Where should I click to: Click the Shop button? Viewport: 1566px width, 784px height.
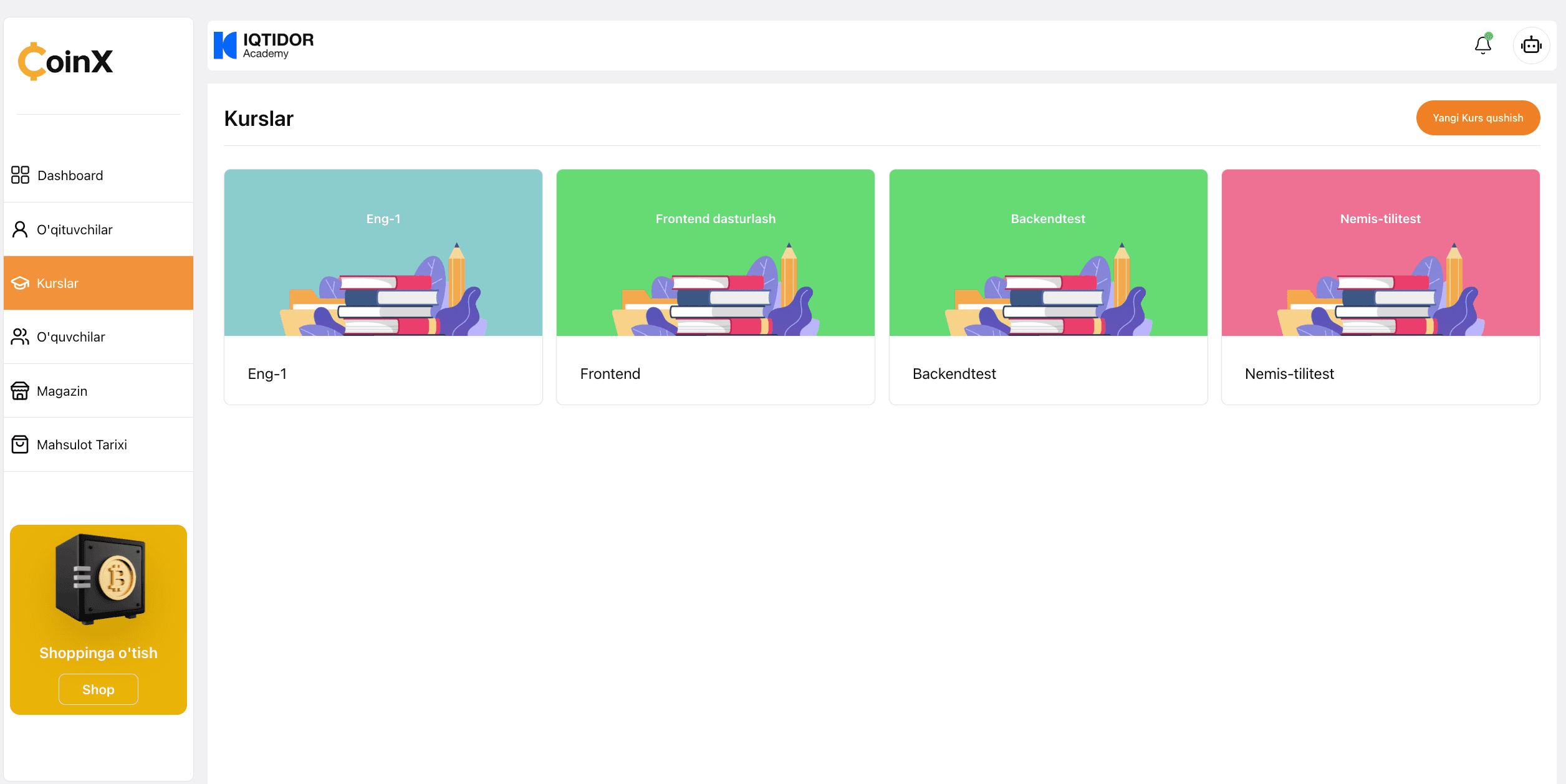pyautogui.click(x=98, y=689)
